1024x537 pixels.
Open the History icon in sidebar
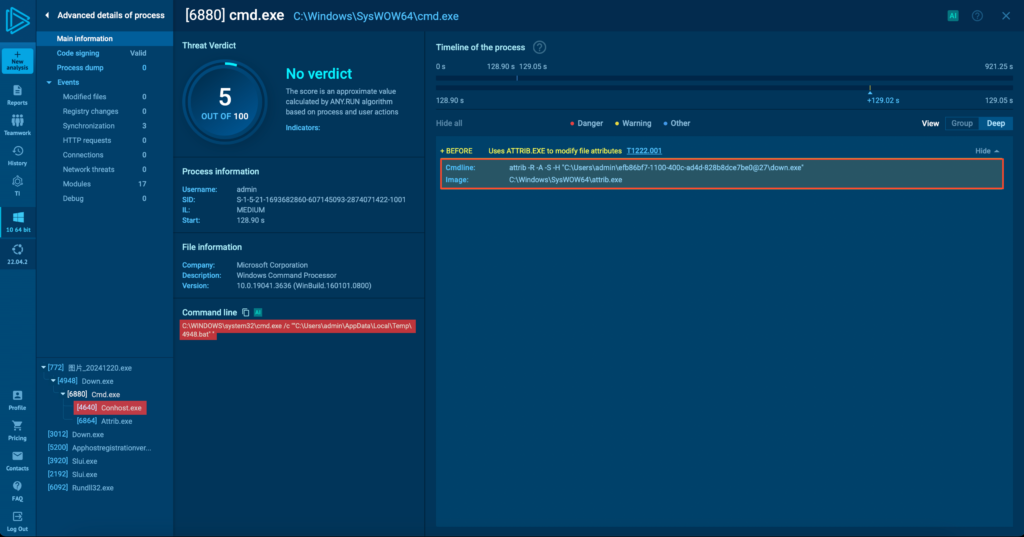(17, 154)
